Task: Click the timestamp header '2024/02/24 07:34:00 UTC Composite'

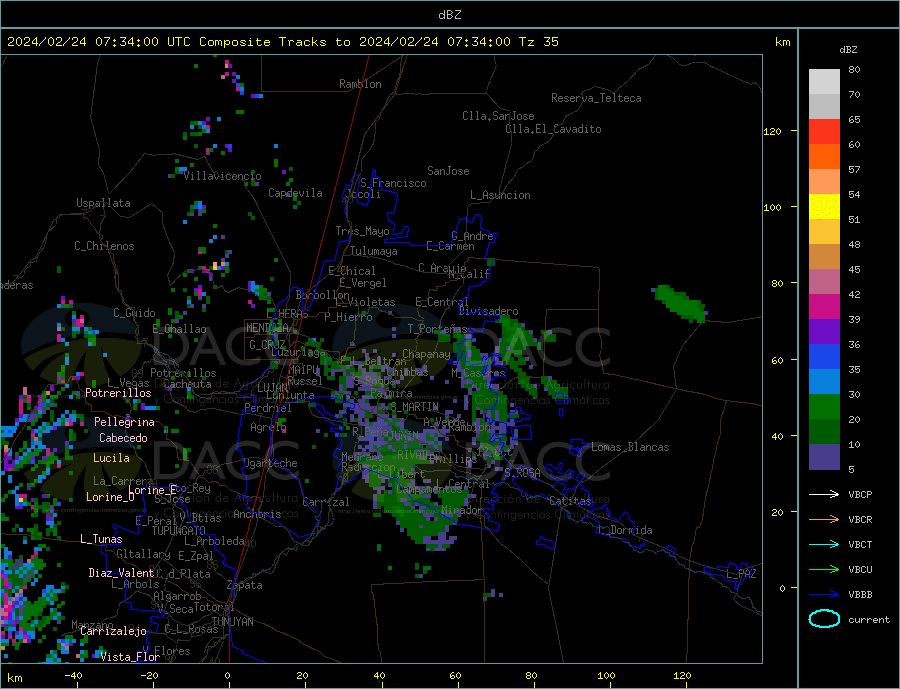Action: 138,42
